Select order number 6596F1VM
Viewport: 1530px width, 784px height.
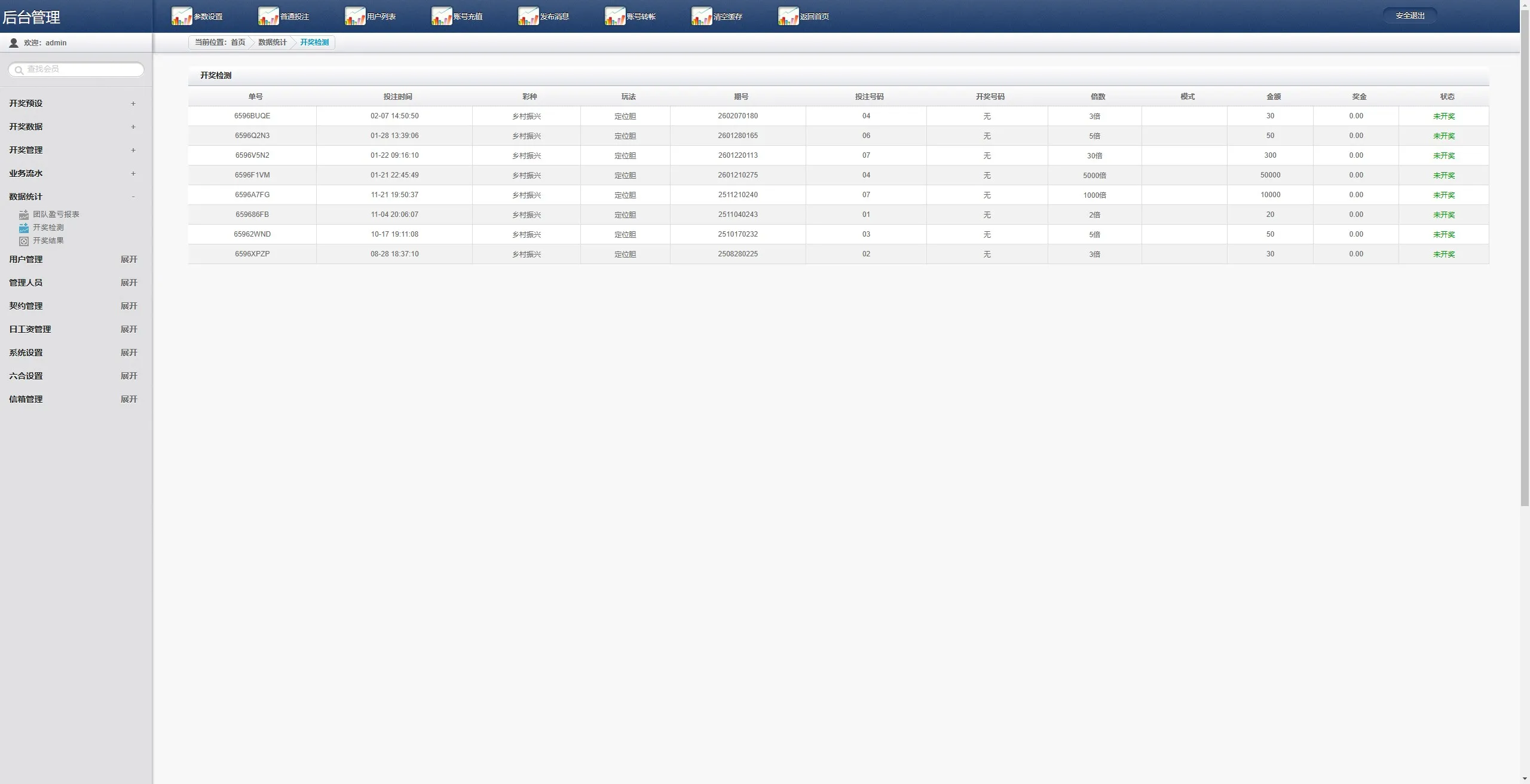(252, 175)
